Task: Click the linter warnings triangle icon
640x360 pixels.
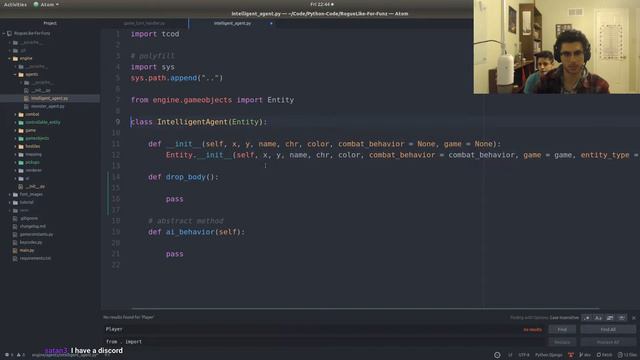Action: (x=19, y=355)
